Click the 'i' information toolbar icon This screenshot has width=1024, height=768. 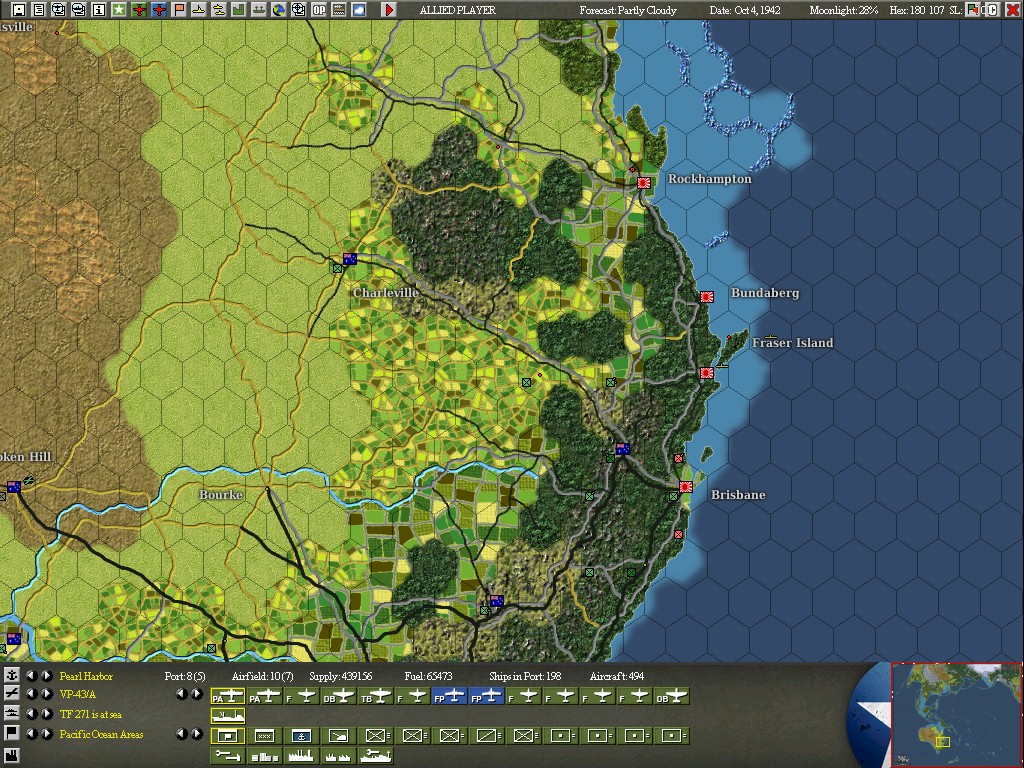tap(100, 9)
